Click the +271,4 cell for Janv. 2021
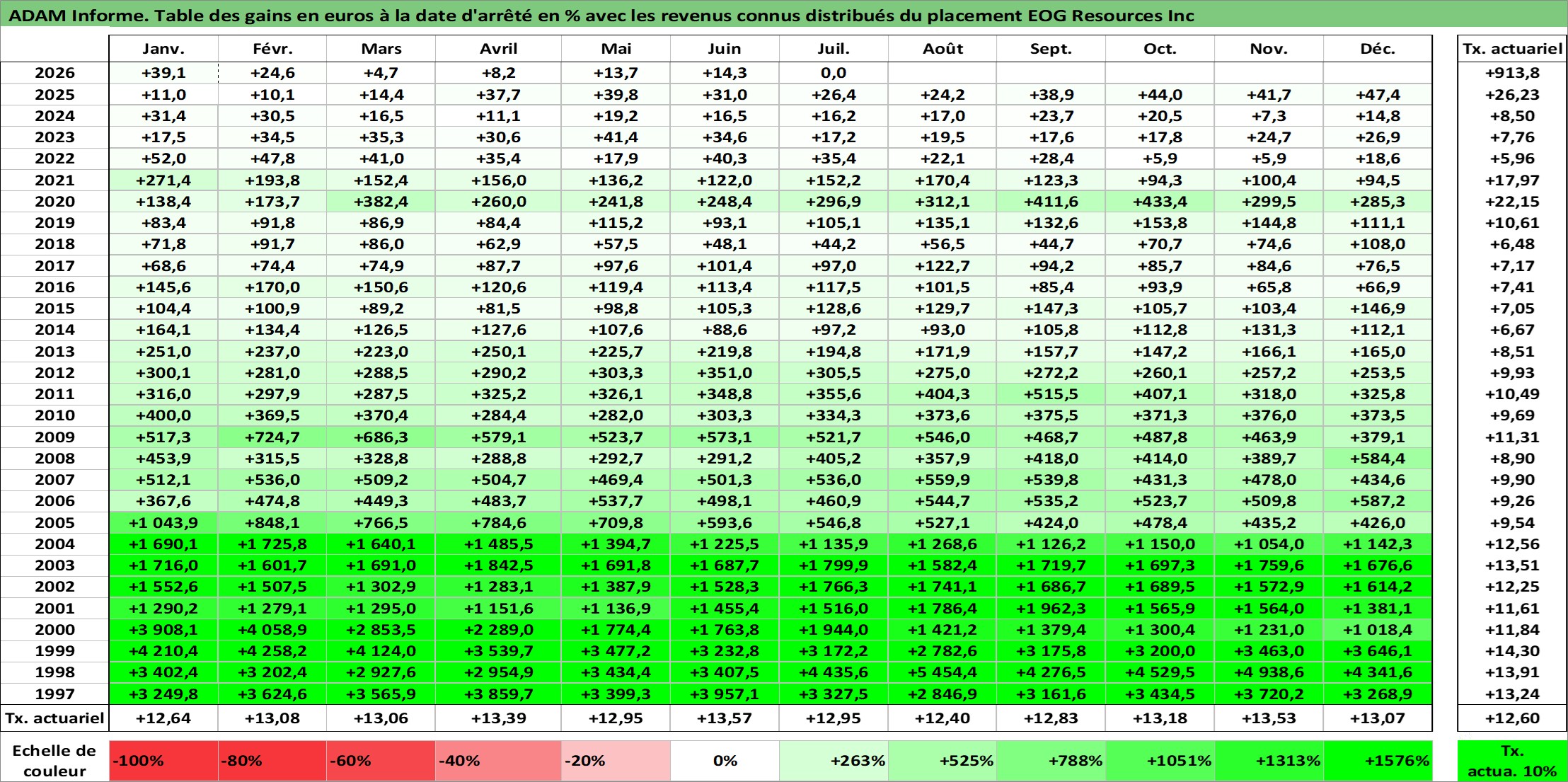 163,180
